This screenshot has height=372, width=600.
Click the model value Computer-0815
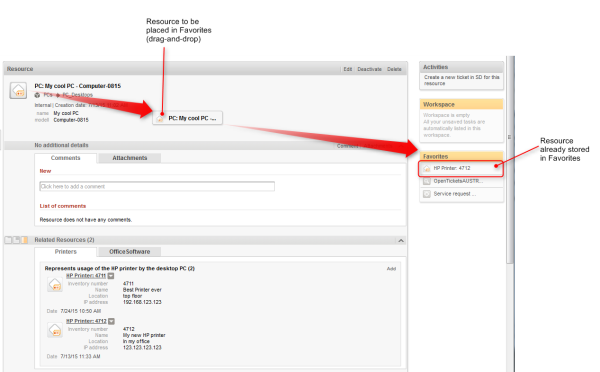tap(71, 120)
